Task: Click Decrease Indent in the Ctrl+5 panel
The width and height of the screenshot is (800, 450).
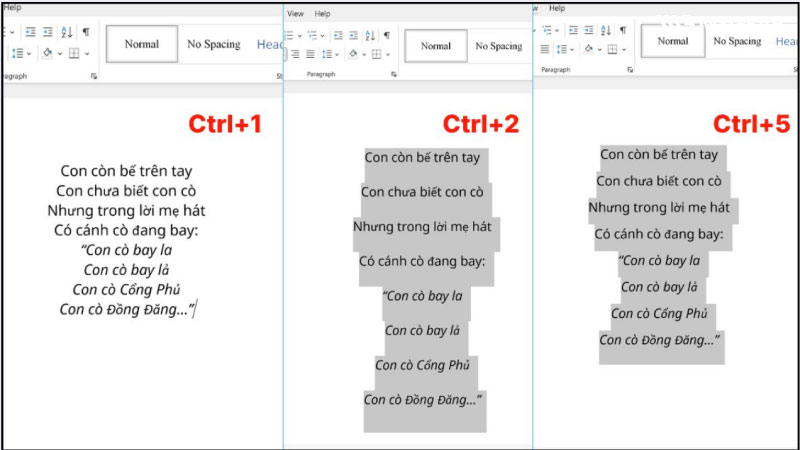Action: click(x=573, y=30)
